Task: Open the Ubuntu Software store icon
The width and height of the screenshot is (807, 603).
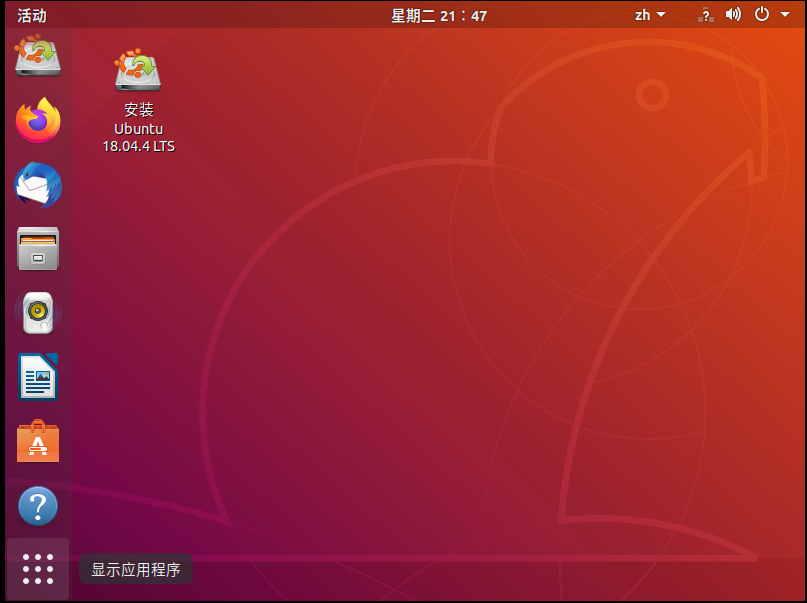Action: point(37,441)
